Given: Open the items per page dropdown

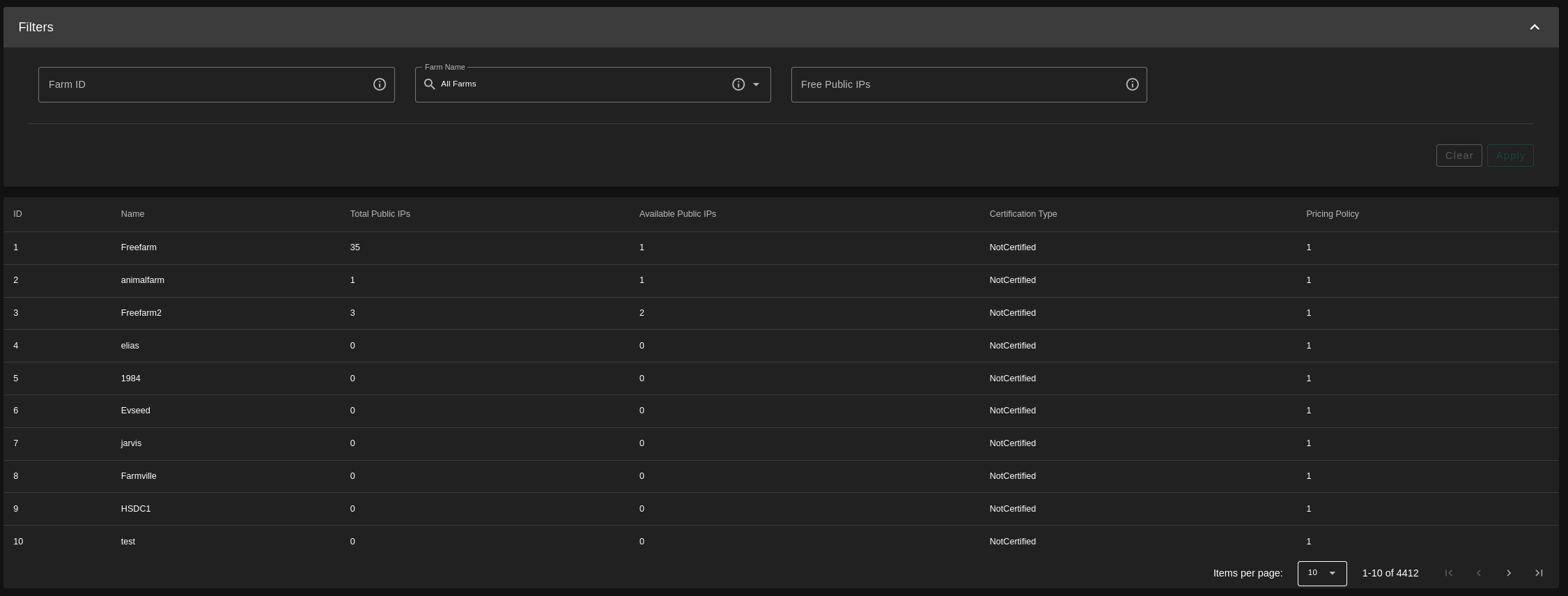Looking at the screenshot, I should pyautogui.click(x=1321, y=573).
